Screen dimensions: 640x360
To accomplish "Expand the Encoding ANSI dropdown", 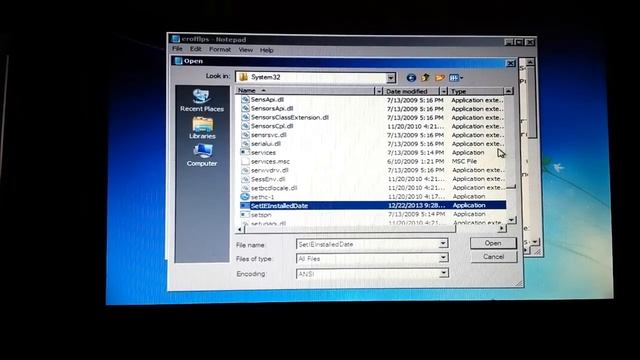I will (x=444, y=273).
